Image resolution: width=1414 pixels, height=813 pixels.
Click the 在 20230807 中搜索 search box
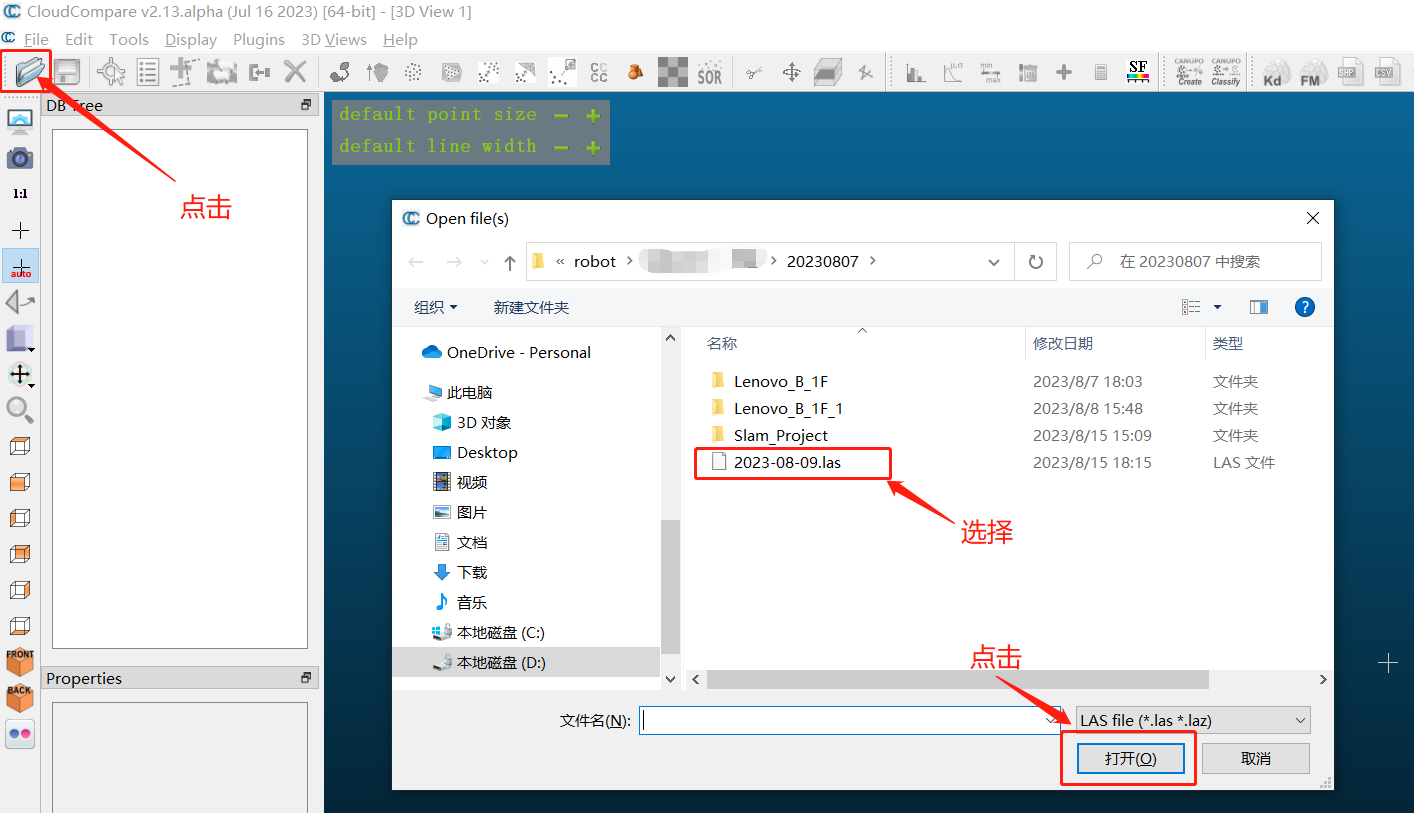[1195, 261]
